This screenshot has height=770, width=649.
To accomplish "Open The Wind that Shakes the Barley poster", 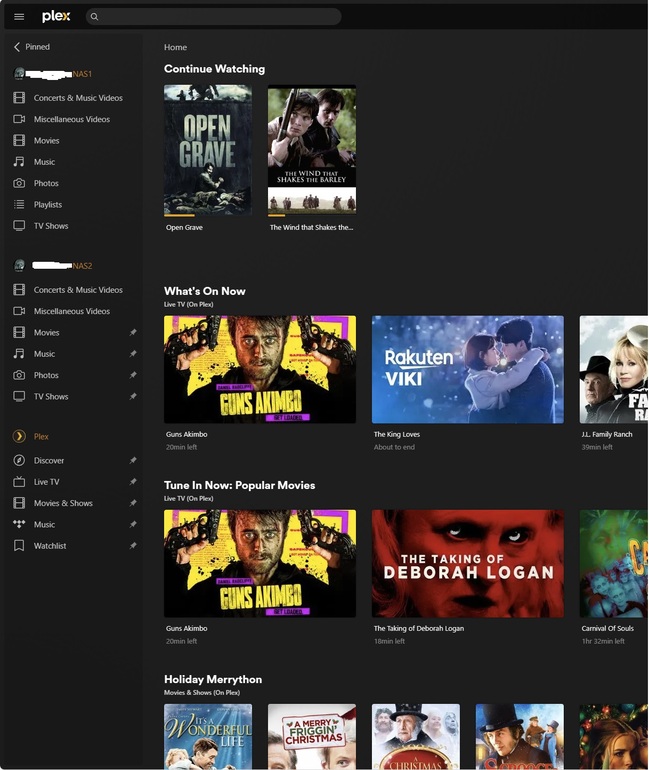I will [312, 149].
